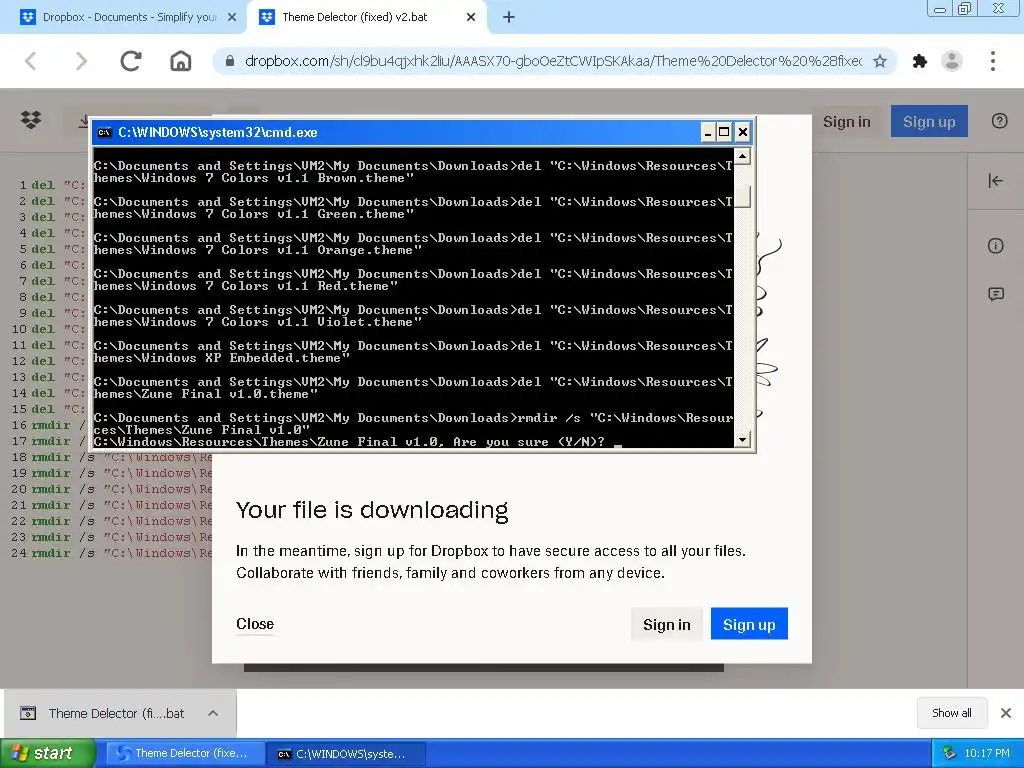Screen dimensions: 1024x768
Task: Click line with 'Windows XP Embedded.theme'
Action: [412, 352]
